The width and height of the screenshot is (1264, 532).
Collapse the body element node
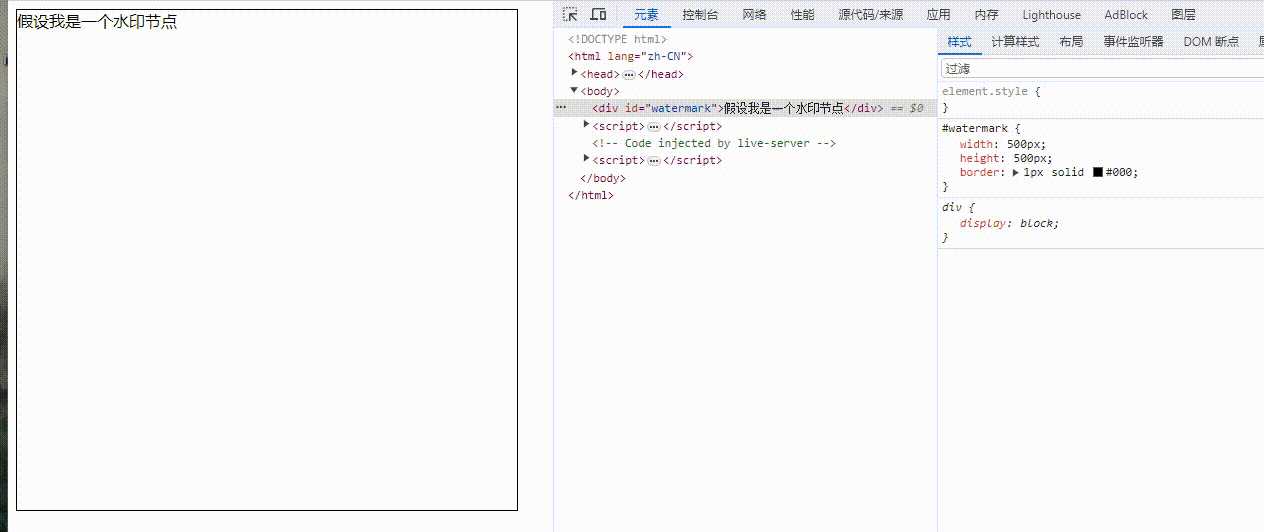click(574, 90)
